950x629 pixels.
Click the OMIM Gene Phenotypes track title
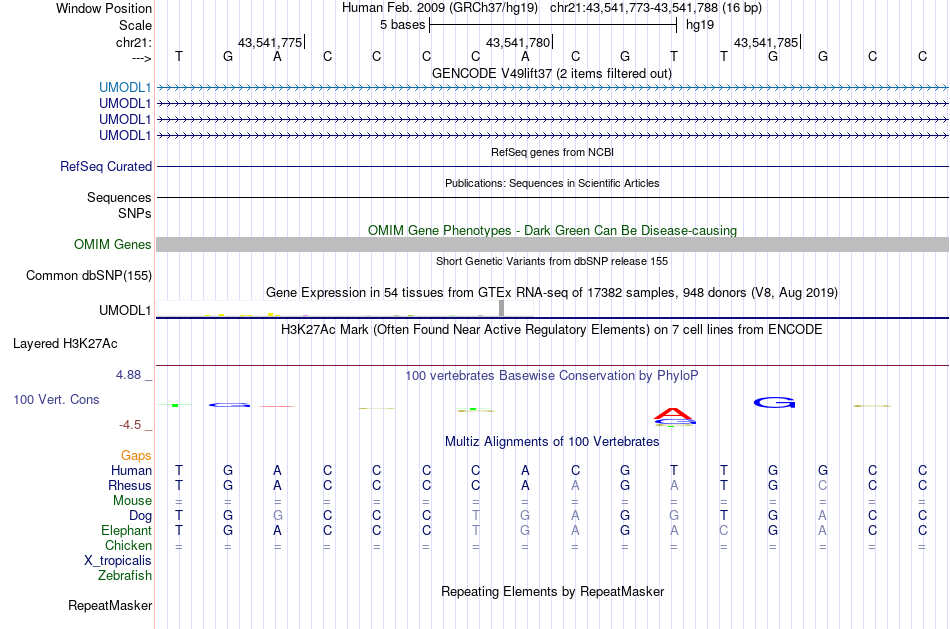(553, 230)
